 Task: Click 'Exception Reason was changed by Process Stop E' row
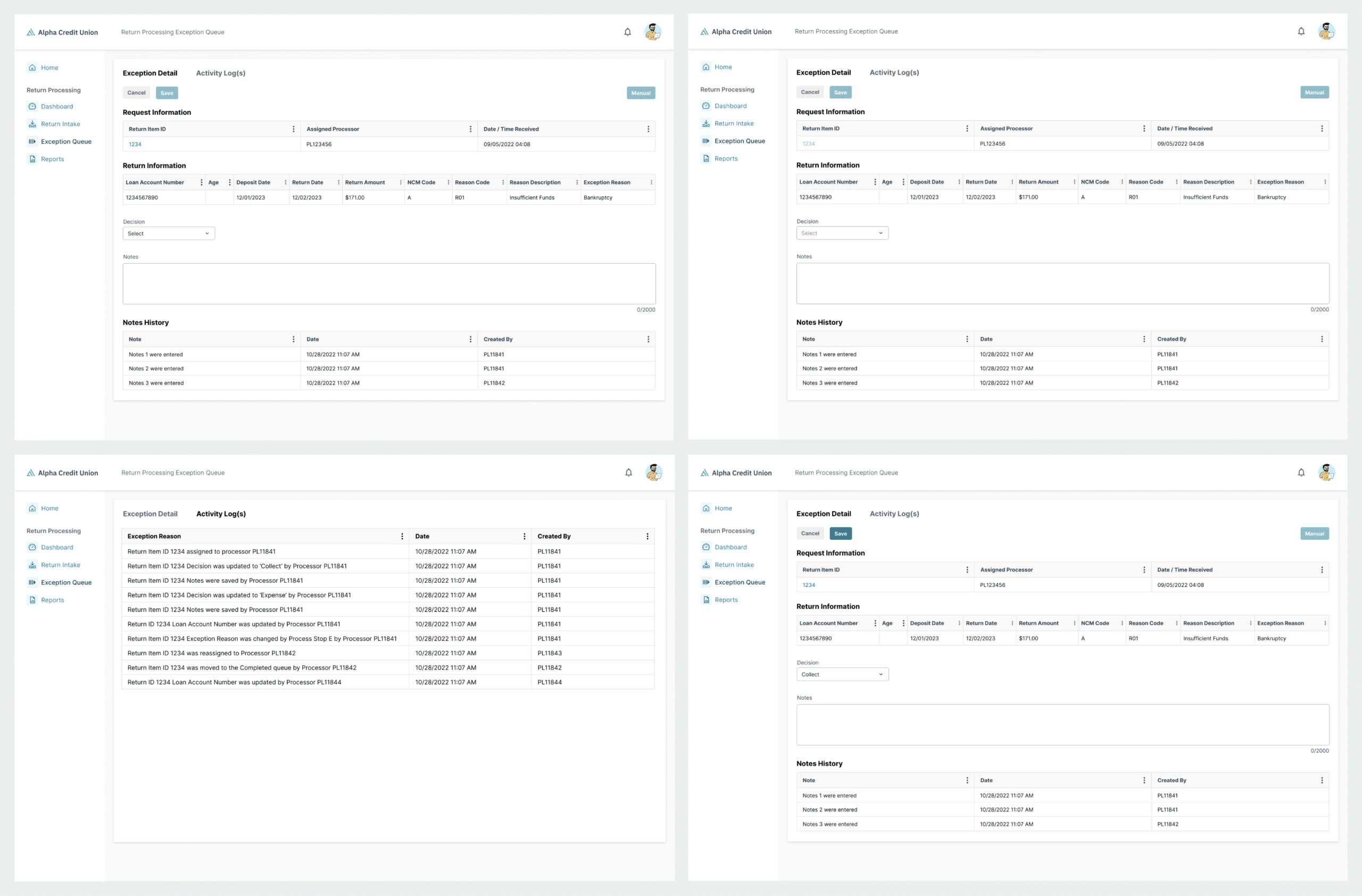388,639
